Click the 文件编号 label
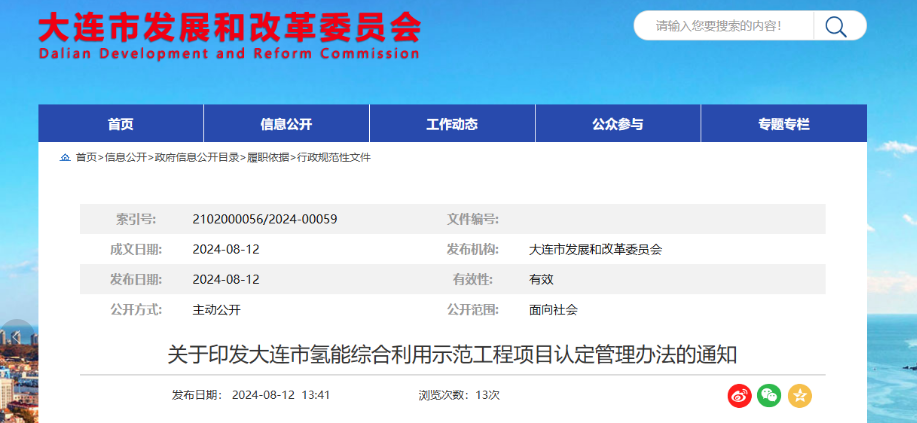Screen dimensions: 917x423 coord(473,219)
